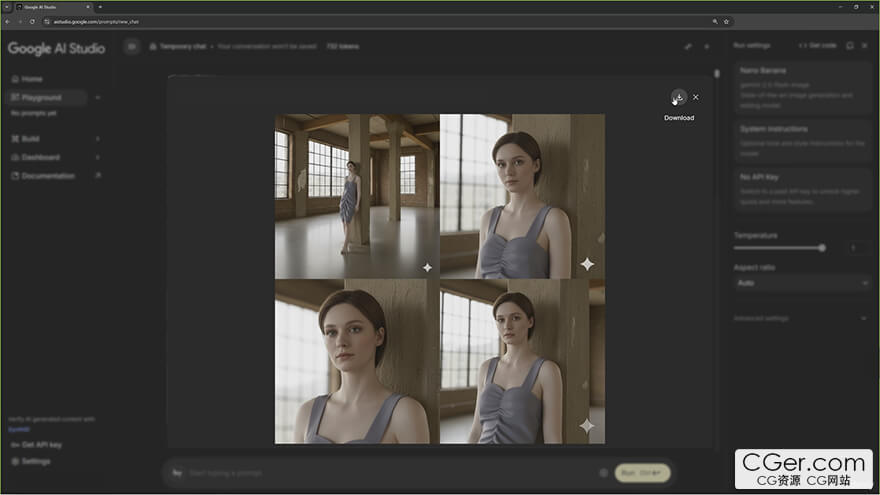The width and height of the screenshot is (880, 495).
Task: Open Dashboard in the sidebar
Action: pos(40,157)
